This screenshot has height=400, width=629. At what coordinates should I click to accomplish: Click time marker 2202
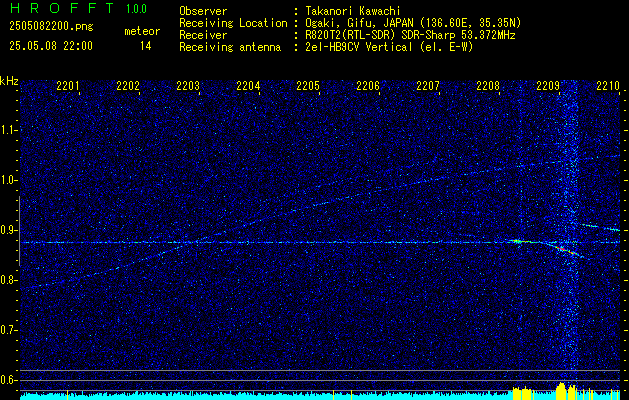click(x=128, y=85)
